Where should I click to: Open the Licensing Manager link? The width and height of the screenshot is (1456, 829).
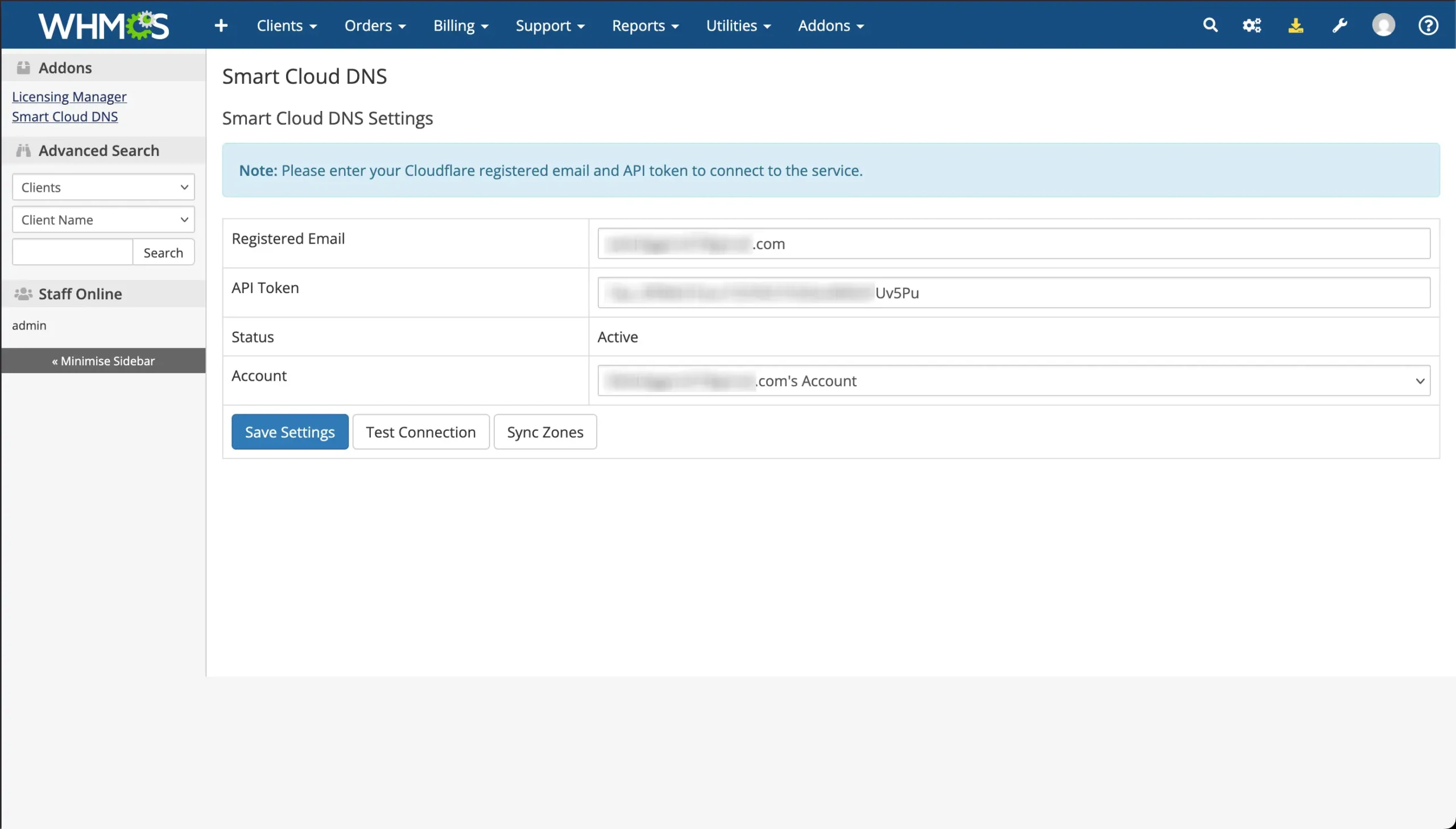click(x=69, y=97)
